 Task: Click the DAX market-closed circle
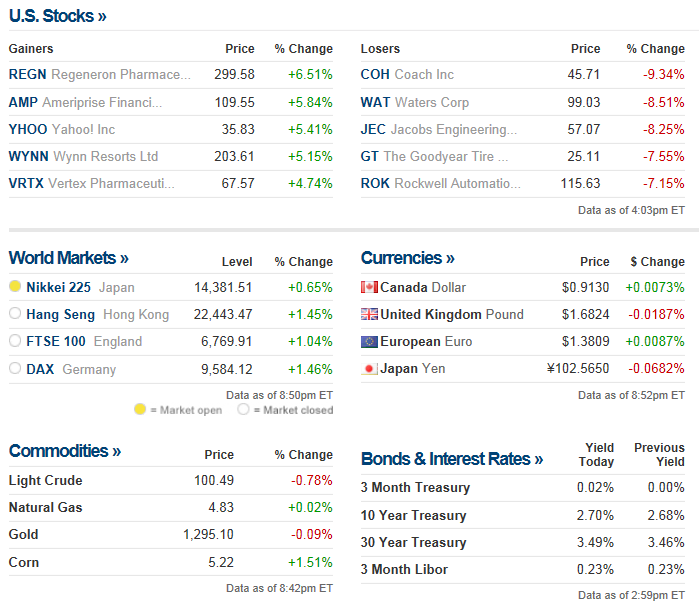tap(15, 369)
